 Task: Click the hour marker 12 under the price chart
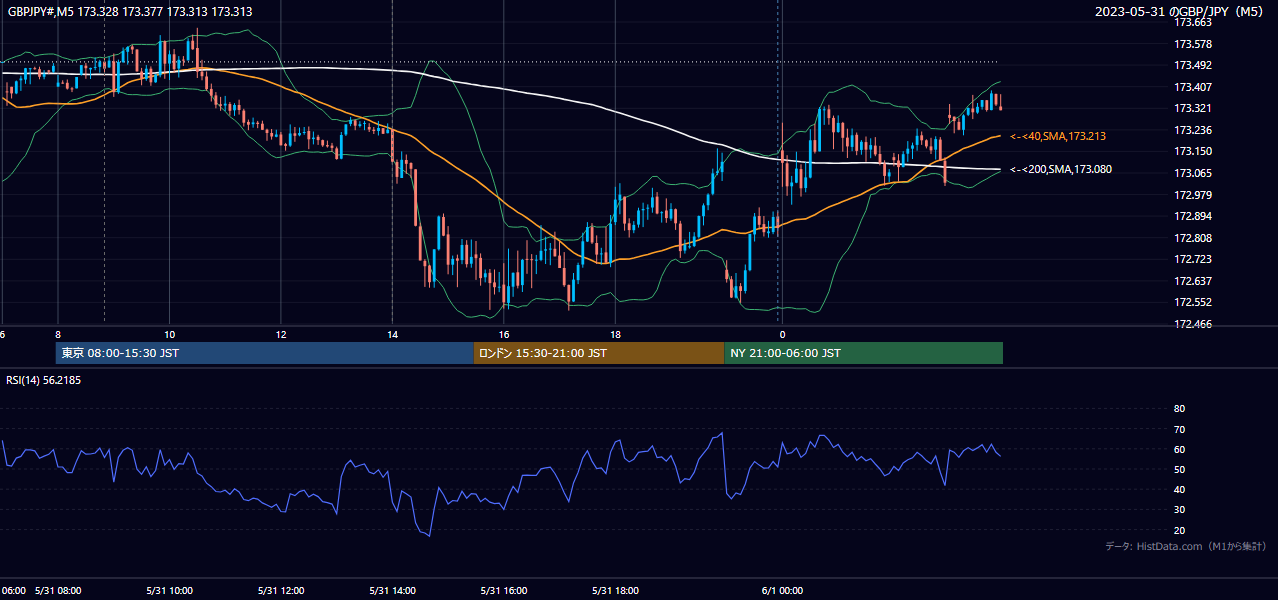(x=281, y=335)
